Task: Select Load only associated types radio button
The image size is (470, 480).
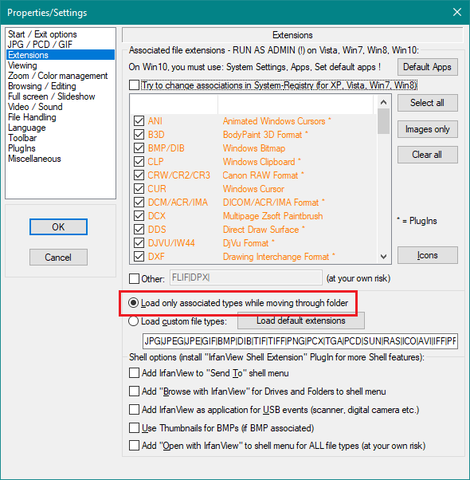Action: 133,303
